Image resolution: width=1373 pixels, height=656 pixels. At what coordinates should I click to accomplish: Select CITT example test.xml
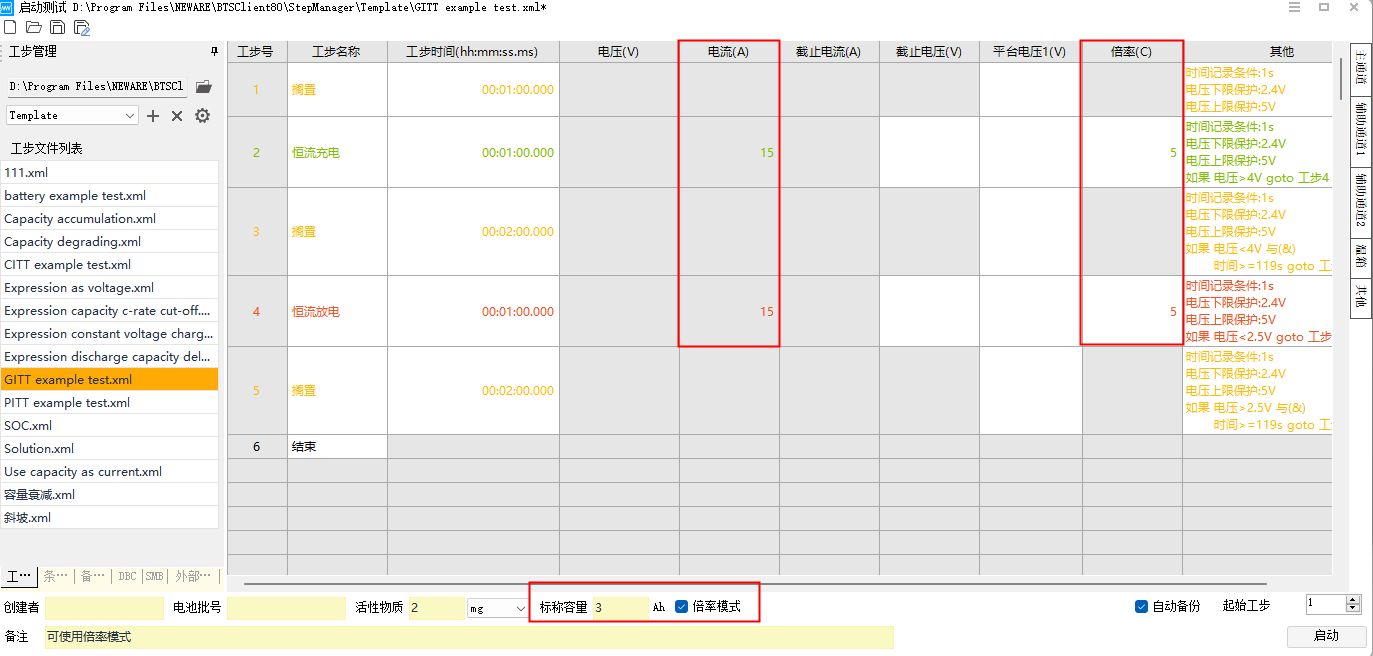[109, 264]
